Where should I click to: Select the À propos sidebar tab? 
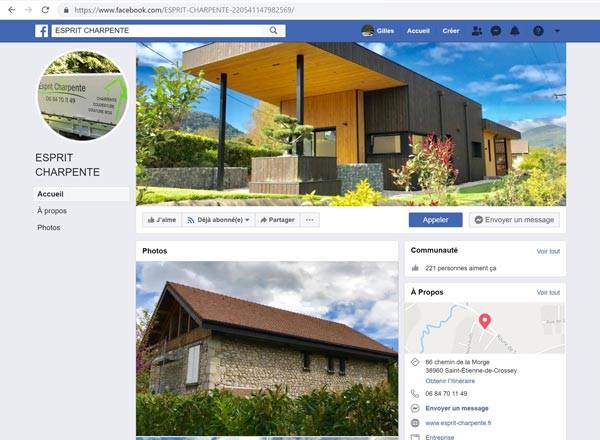52,211
